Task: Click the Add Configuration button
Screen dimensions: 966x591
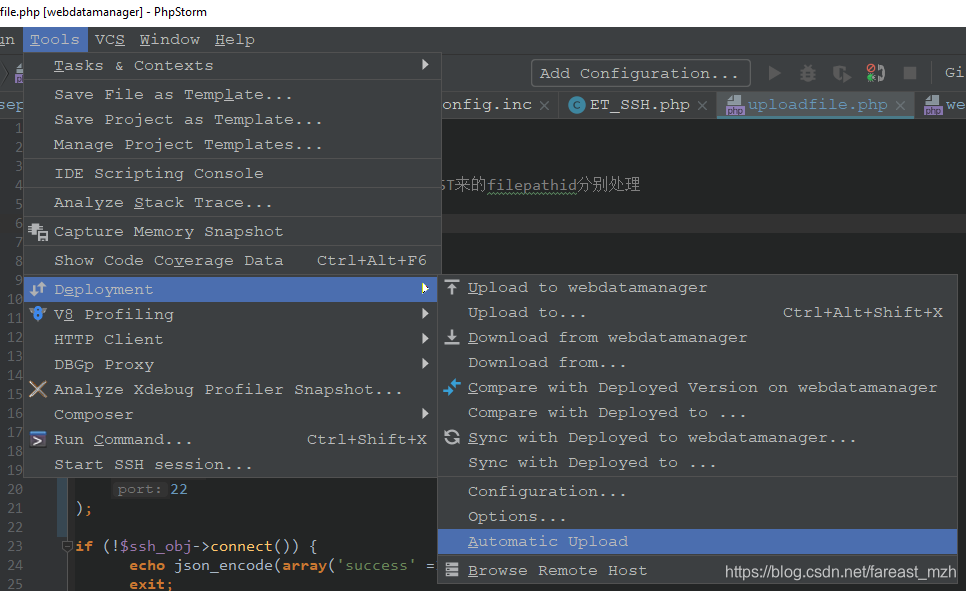Action: click(x=639, y=72)
